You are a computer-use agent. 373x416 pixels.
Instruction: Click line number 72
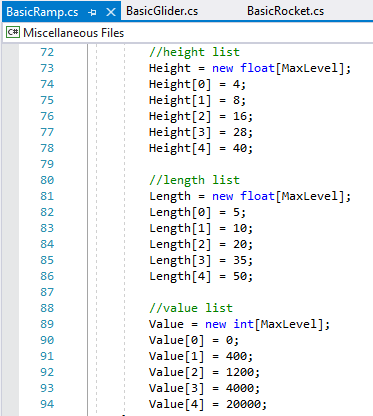(47, 52)
